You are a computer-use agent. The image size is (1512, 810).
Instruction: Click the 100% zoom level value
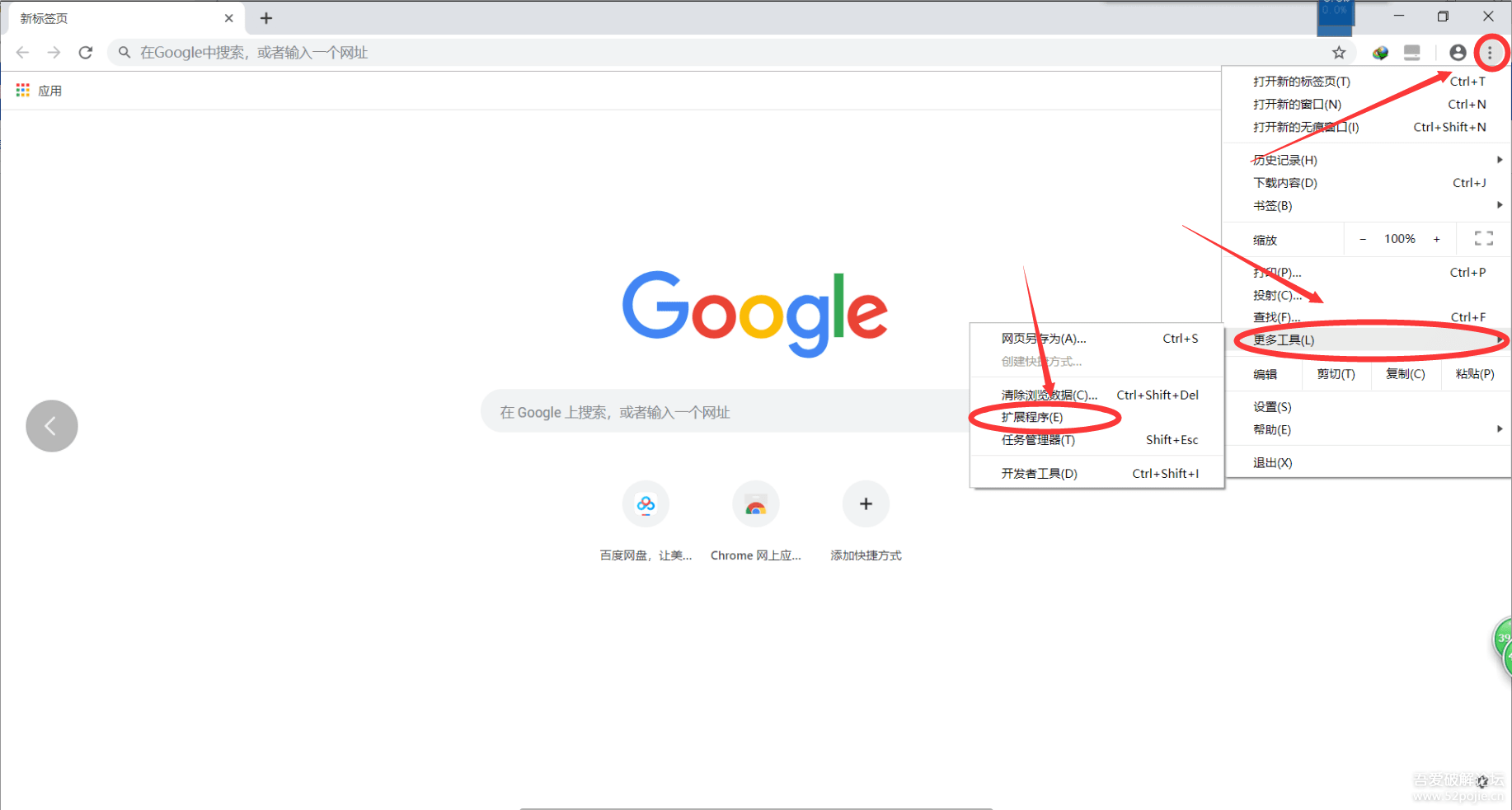click(1400, 239)
